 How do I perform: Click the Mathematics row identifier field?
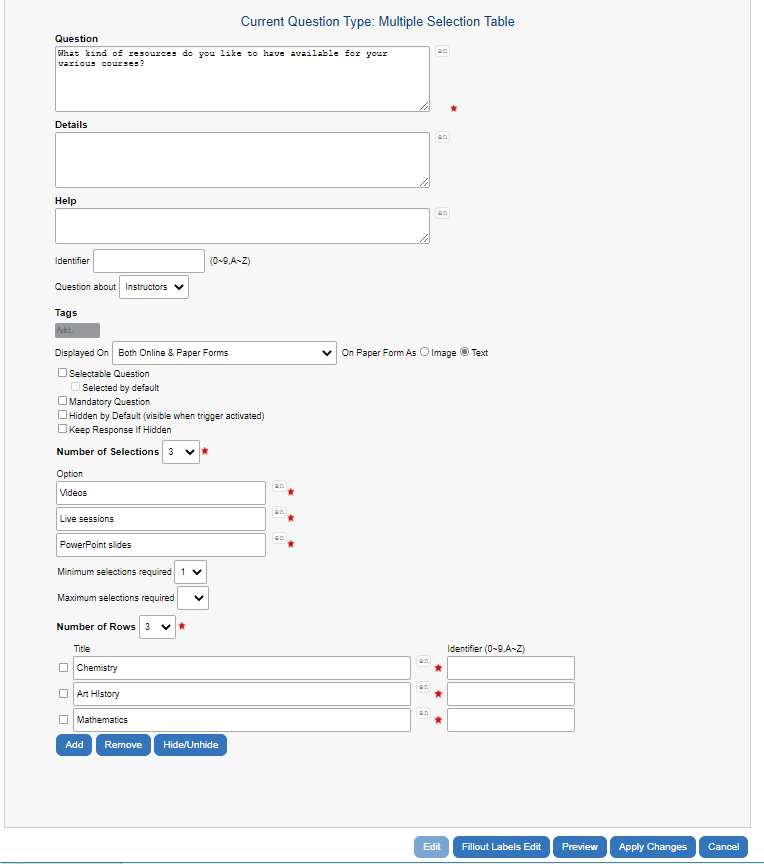(511, 720)
